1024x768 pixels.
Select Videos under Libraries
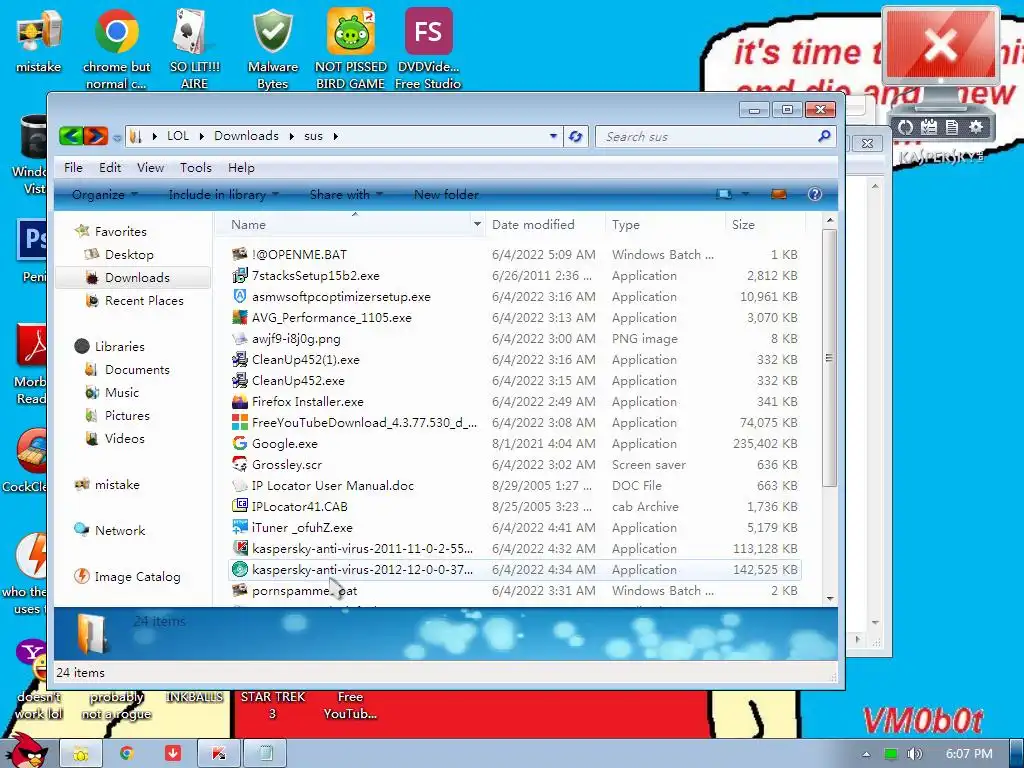124,438
